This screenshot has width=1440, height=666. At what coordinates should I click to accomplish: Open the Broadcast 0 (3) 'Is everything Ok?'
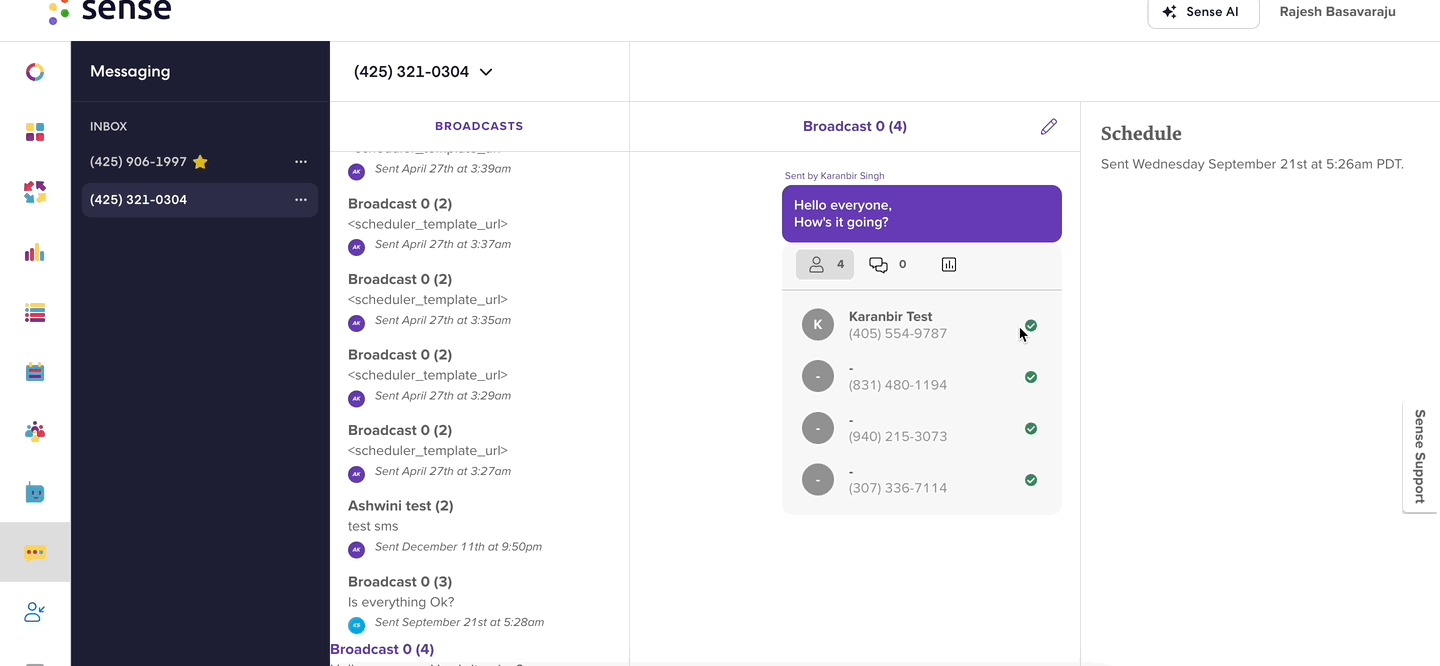479,602
